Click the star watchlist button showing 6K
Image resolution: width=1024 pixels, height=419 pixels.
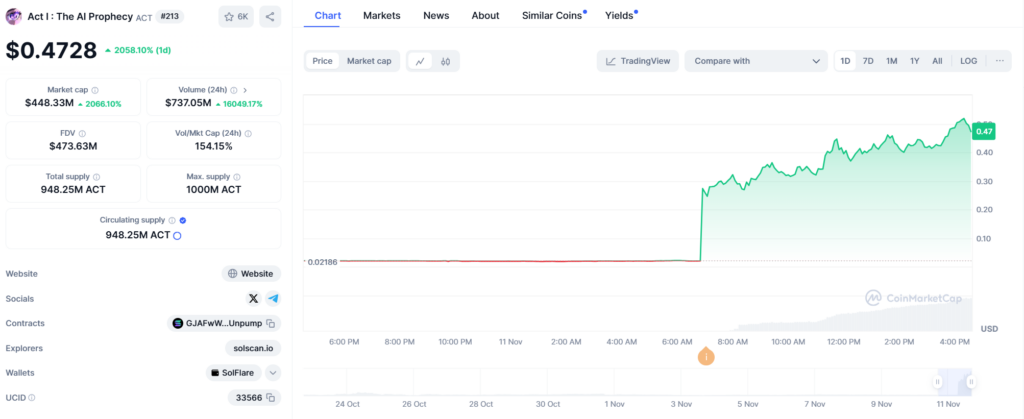(x=236, y=17)
